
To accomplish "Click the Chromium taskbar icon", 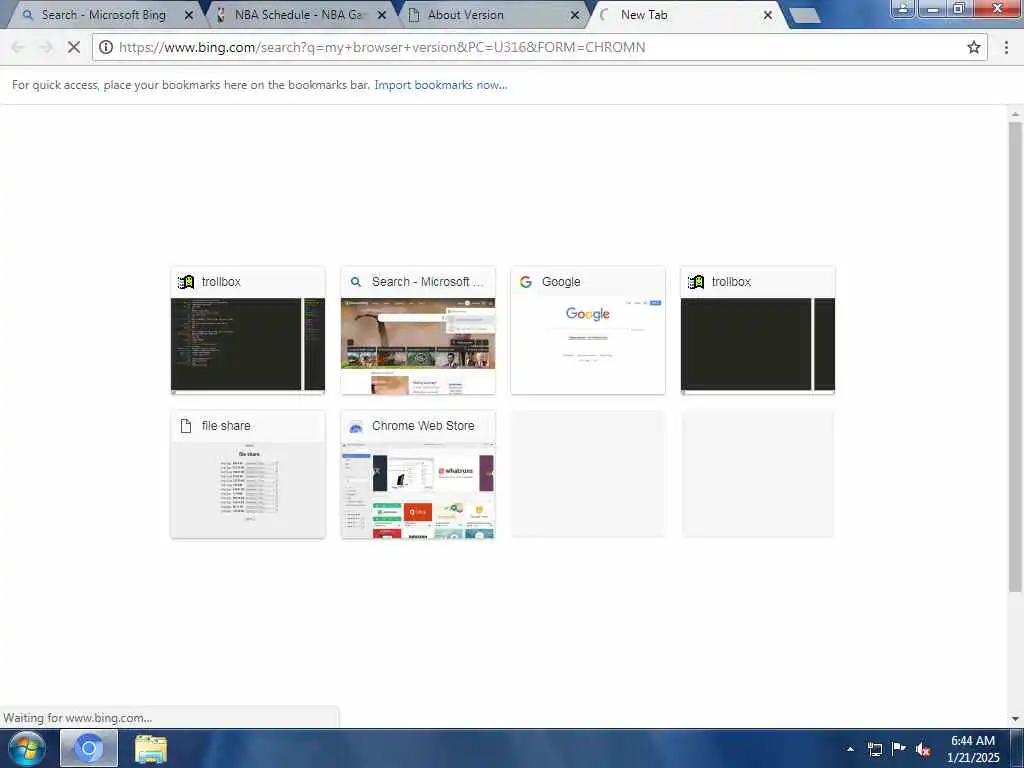I will pos(89,748).
